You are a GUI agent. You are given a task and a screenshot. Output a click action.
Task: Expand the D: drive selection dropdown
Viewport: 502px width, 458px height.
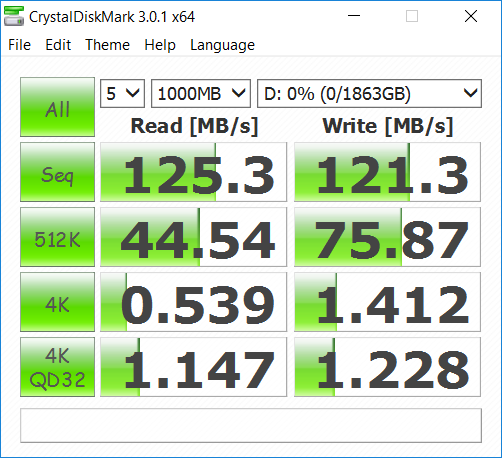click(x=369, y=93)
